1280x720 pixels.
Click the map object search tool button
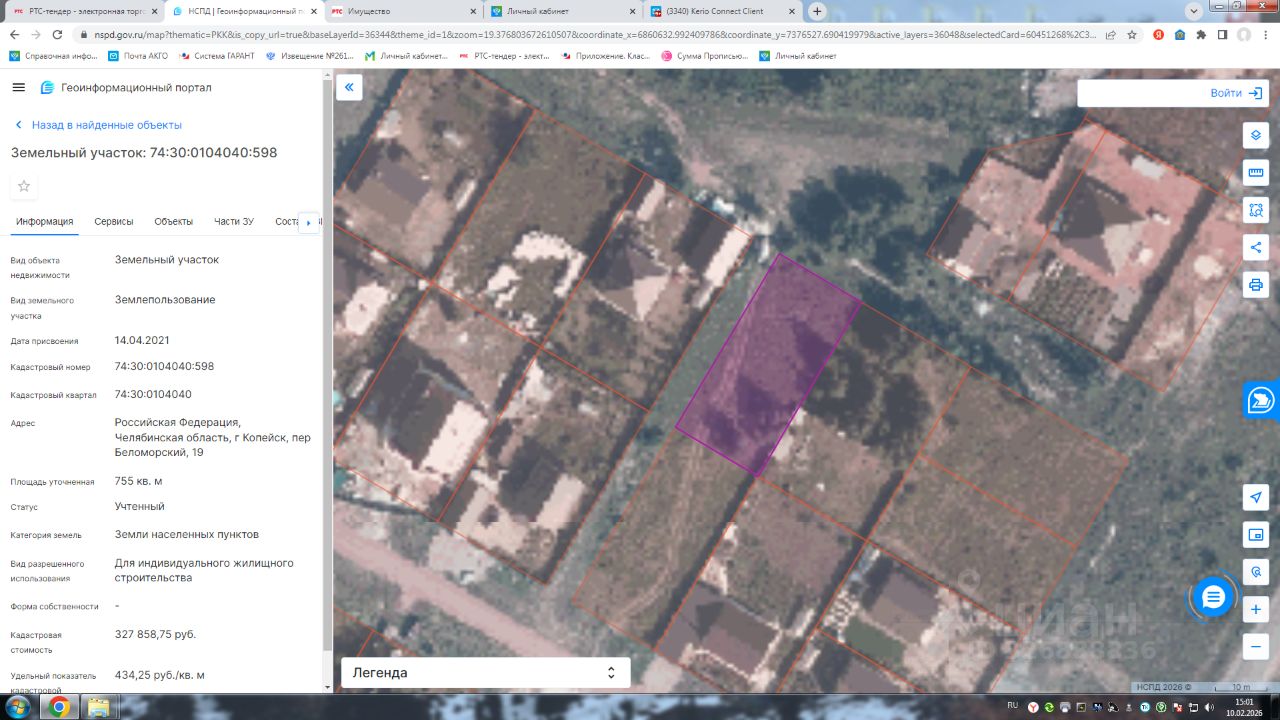tap(1256, 572)
